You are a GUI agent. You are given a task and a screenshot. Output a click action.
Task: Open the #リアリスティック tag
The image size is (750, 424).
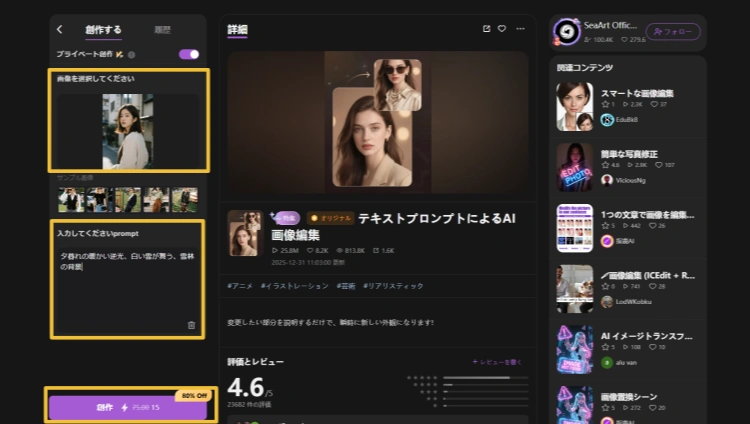click(393, 286)
